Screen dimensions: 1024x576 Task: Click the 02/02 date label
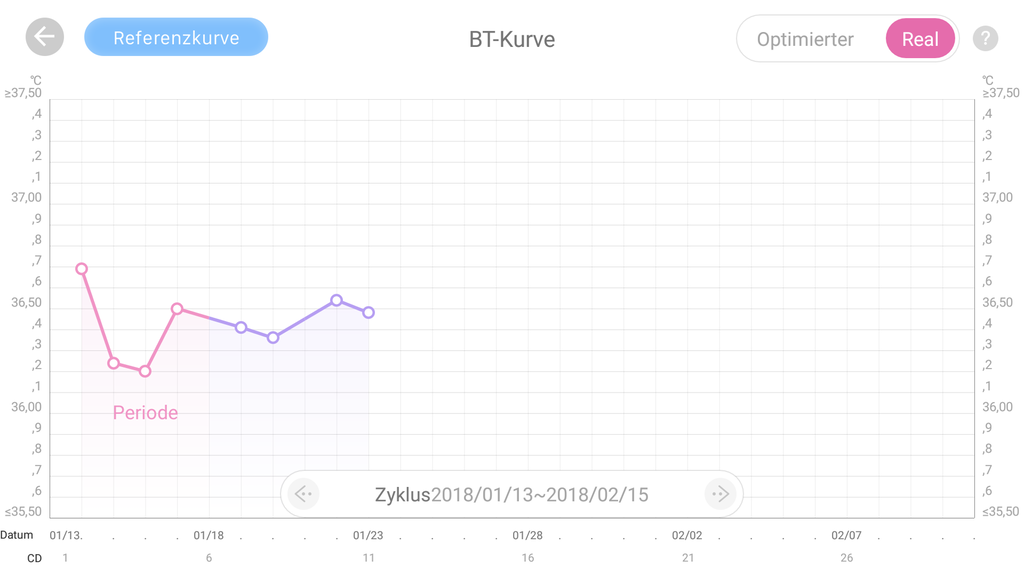(x=687, y=536)
